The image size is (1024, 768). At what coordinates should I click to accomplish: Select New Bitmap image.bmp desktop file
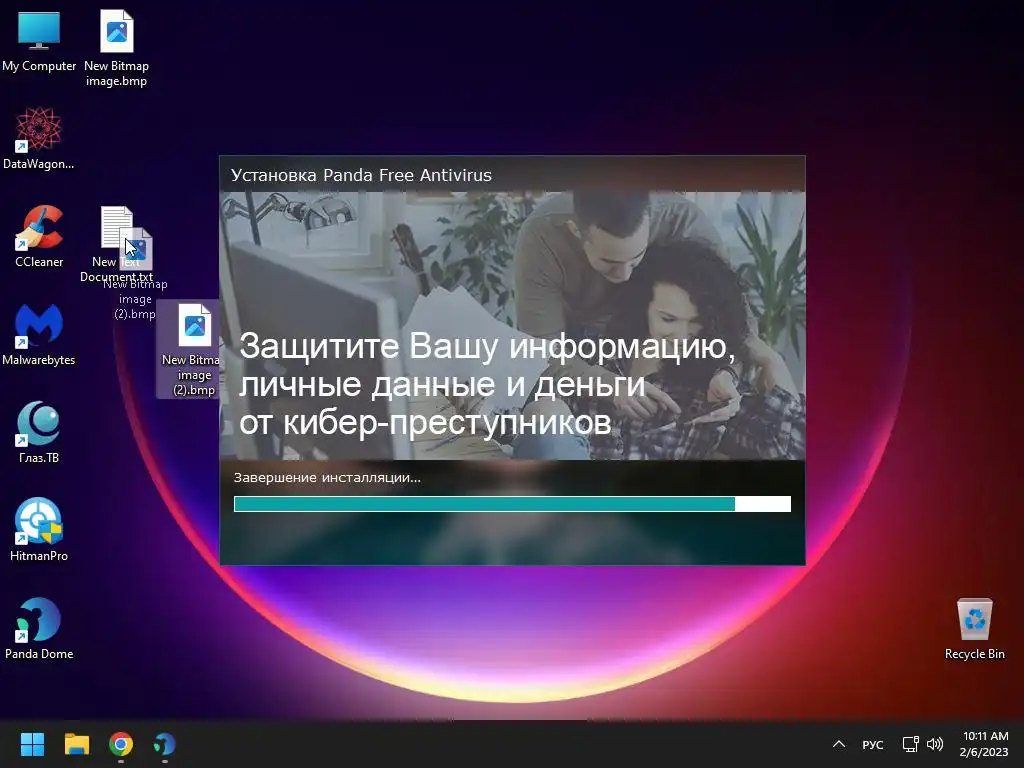click(116, 48)
